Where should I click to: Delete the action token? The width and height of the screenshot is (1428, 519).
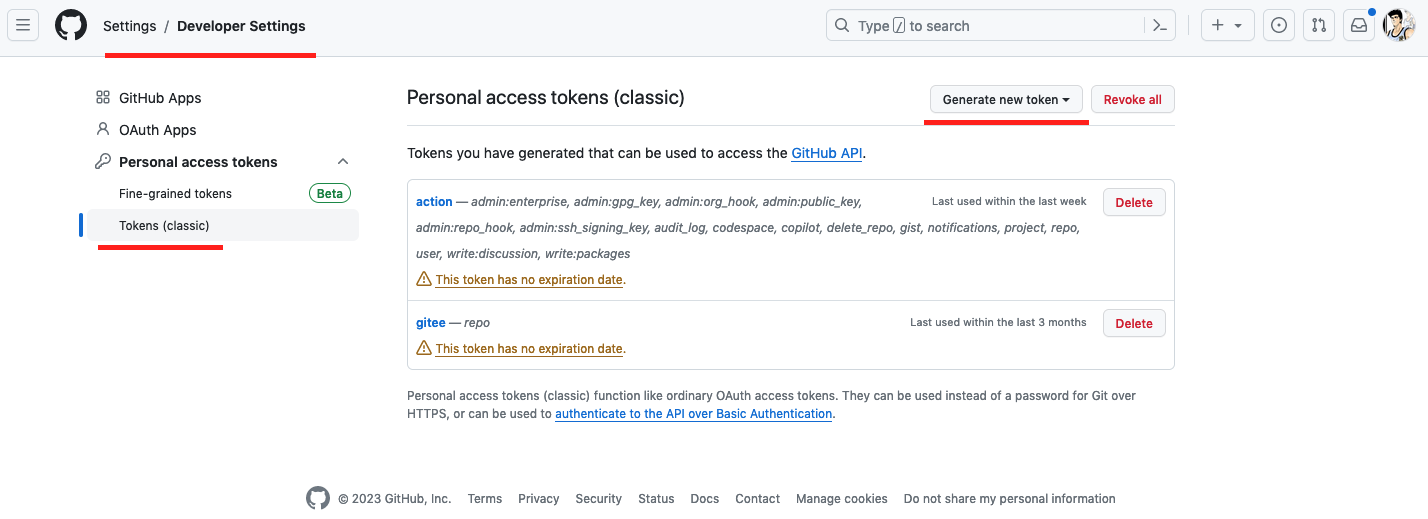[x=1134, y=203]
